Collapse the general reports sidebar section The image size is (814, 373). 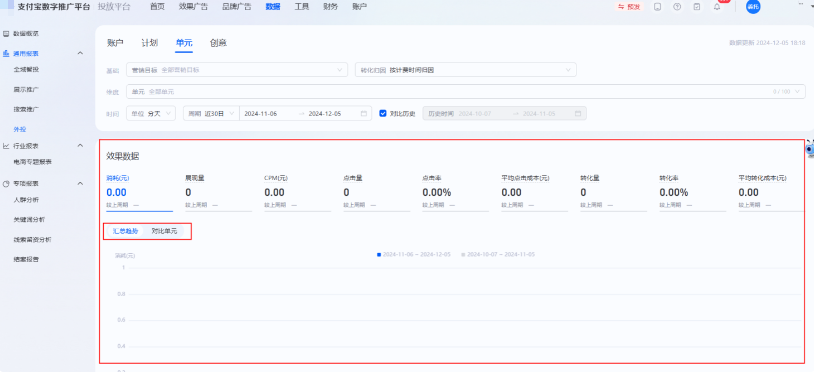(80, 53)
